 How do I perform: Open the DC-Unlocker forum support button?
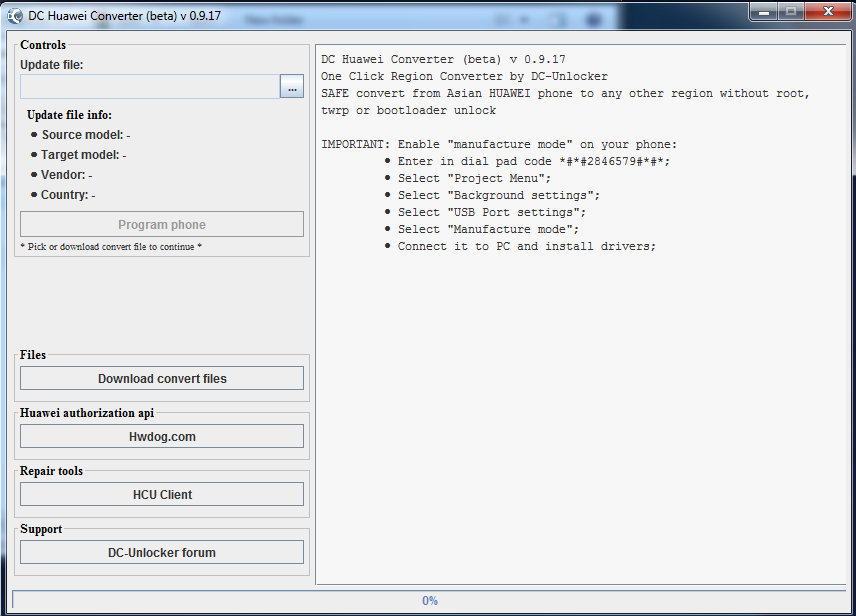tap(162, 552)
